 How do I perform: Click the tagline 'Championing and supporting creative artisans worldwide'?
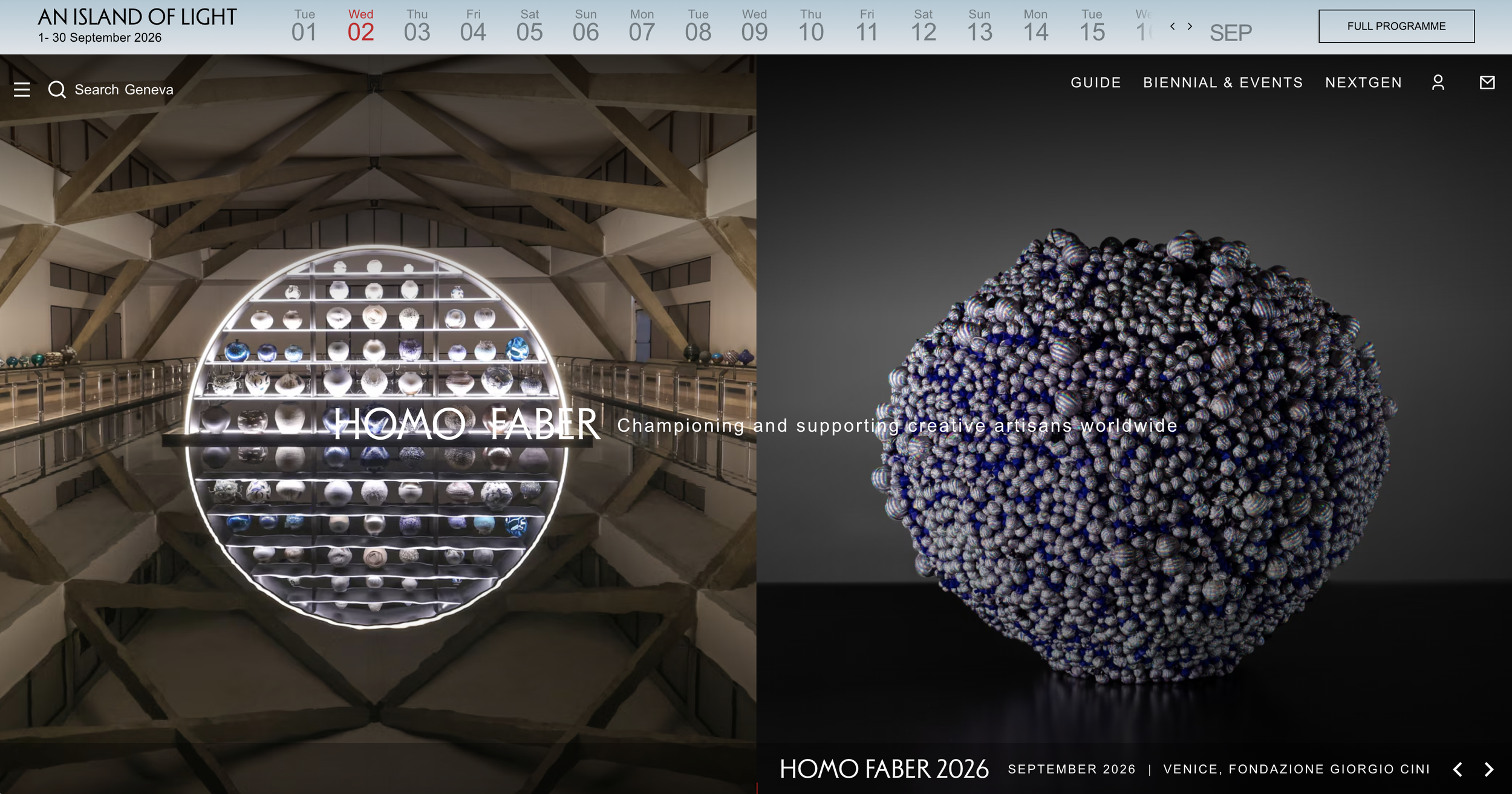coord(898,426)
